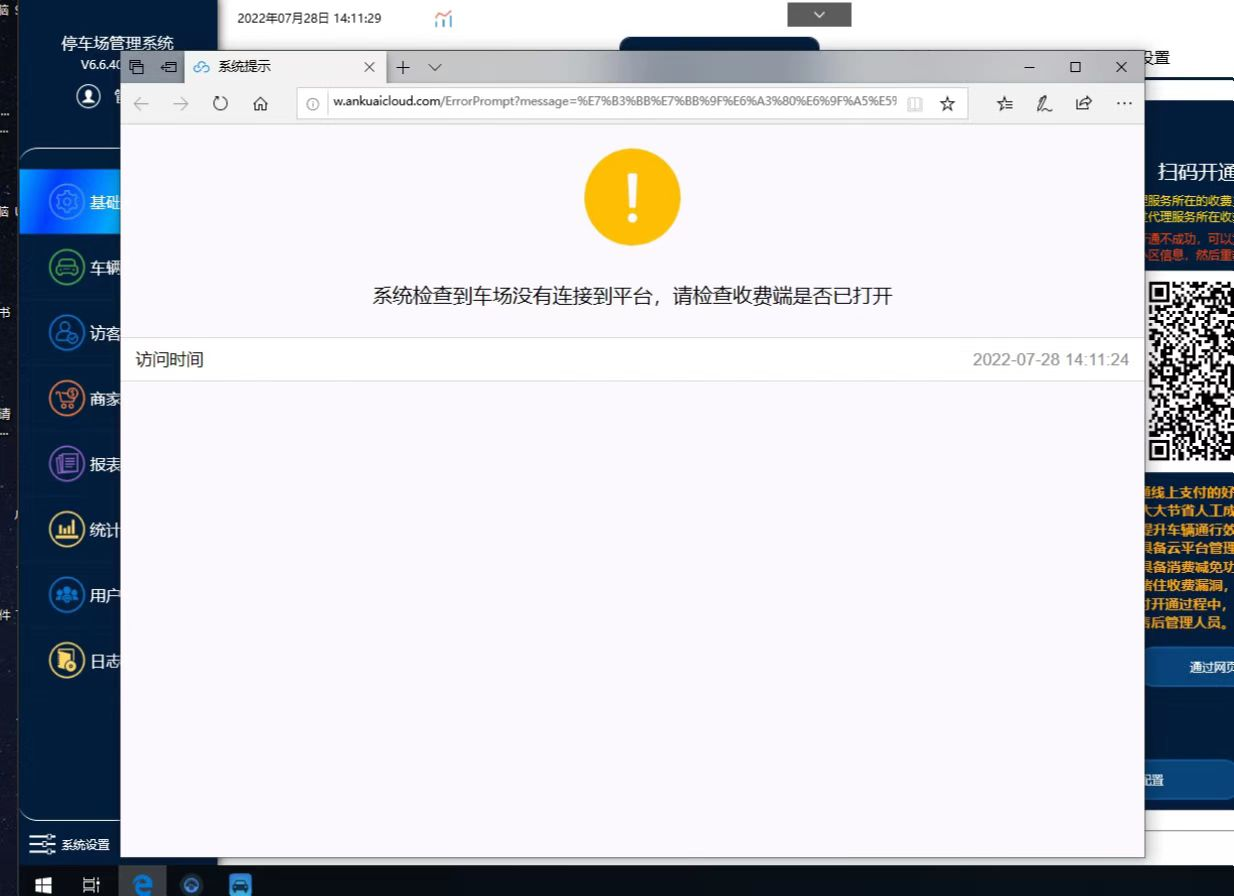Share this page icon

1083,103
